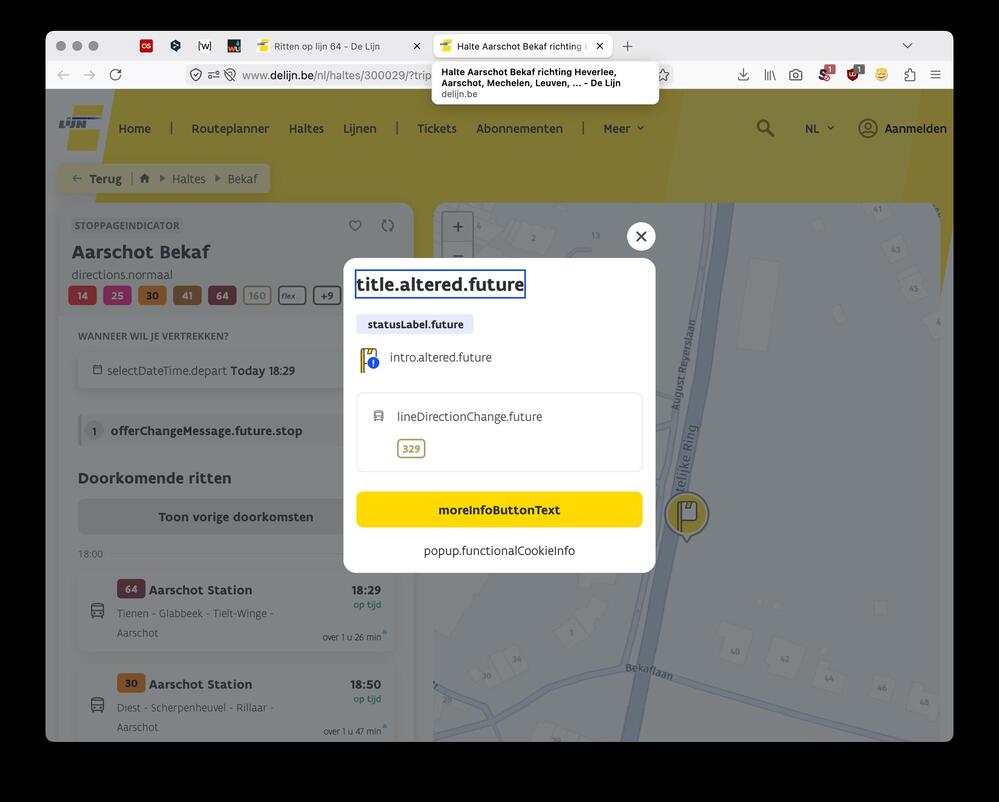Expand the +9 more lines badge

pyautogui.click(x=327, y=296)
